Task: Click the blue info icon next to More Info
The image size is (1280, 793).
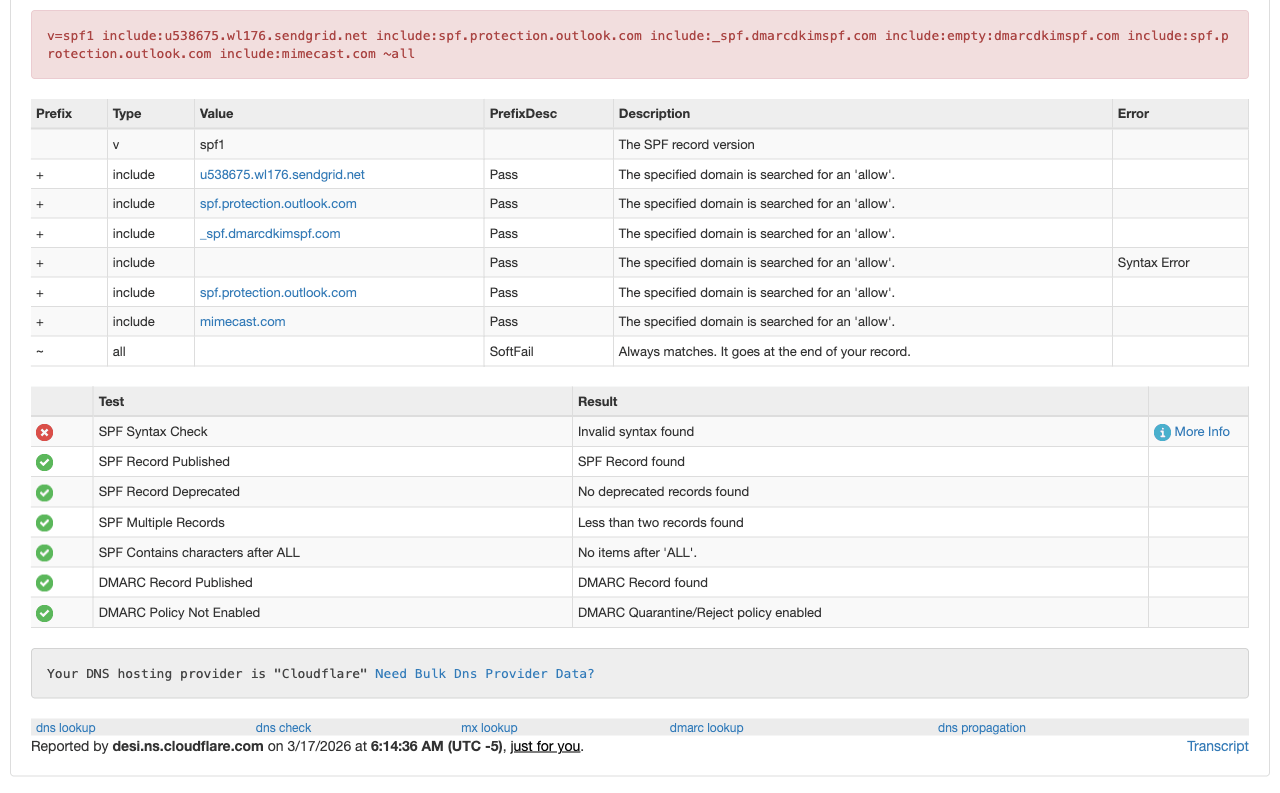Action: [1162, 432]
